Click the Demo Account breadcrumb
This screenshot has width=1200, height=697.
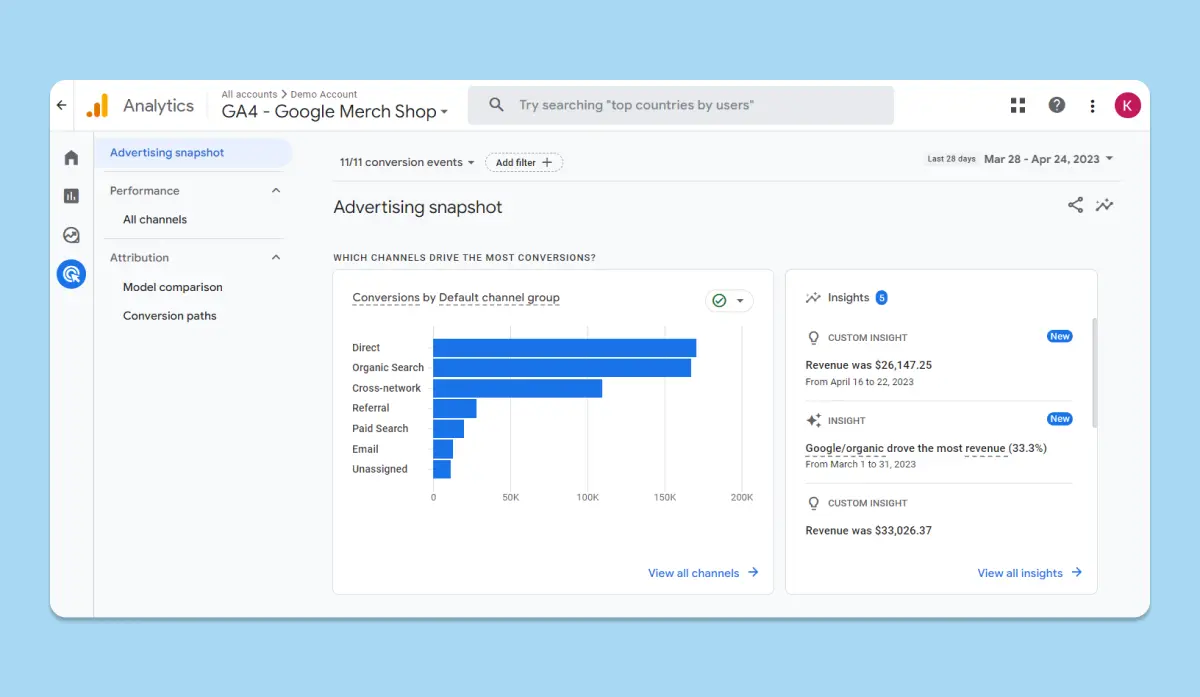point(324,94)
